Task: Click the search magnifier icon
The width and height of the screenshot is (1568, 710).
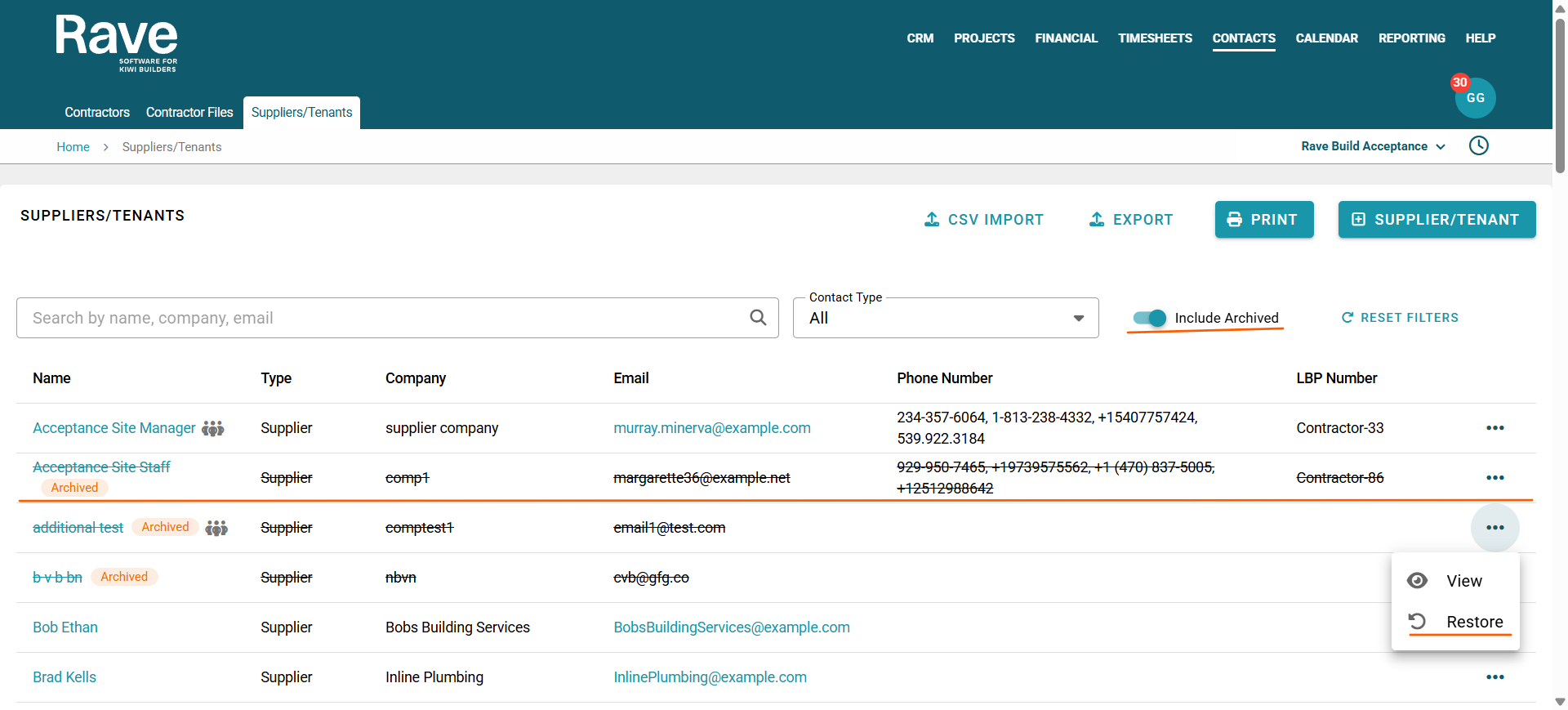Action: pyautogui.click(x=758, y=318)
